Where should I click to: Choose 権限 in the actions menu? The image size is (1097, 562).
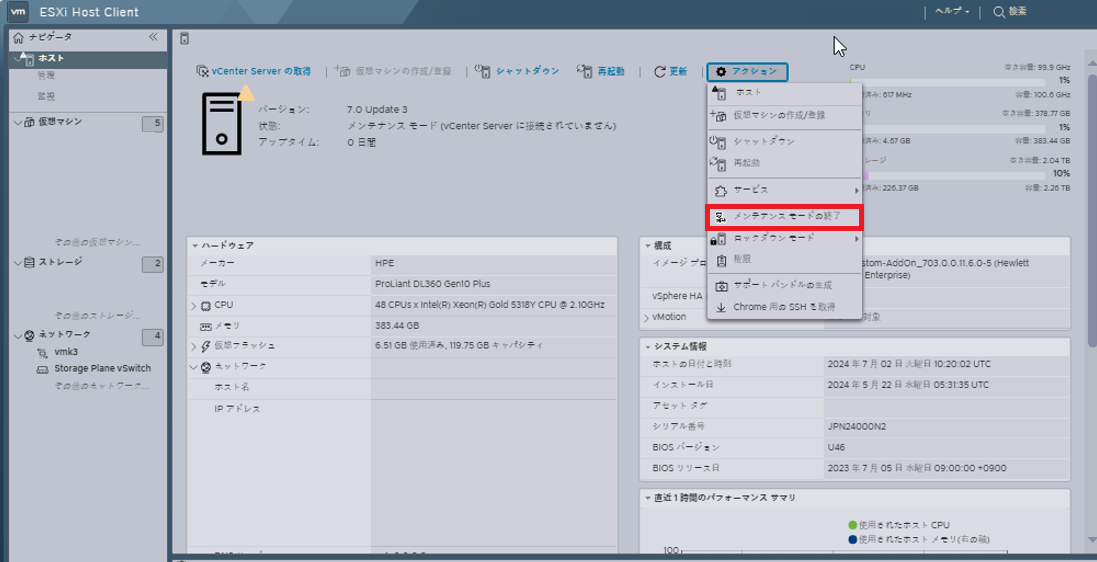[784, 260]
